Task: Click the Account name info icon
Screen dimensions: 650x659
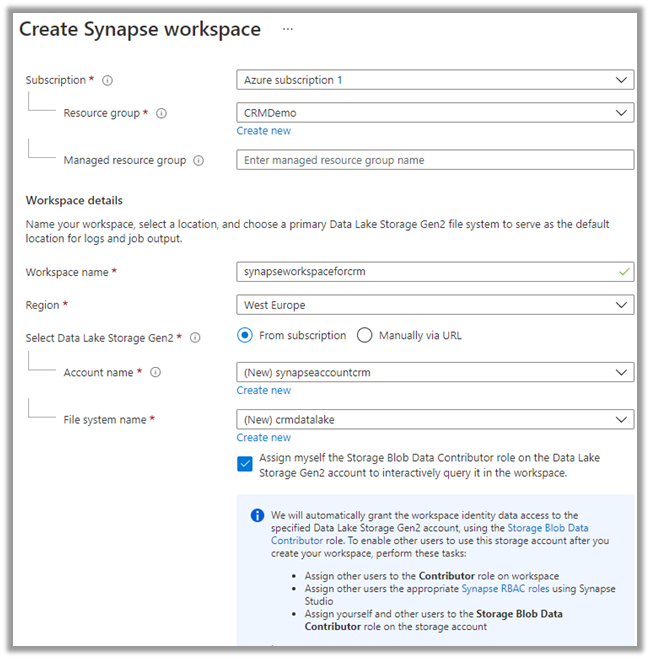Action: click(x=155, y=373)
